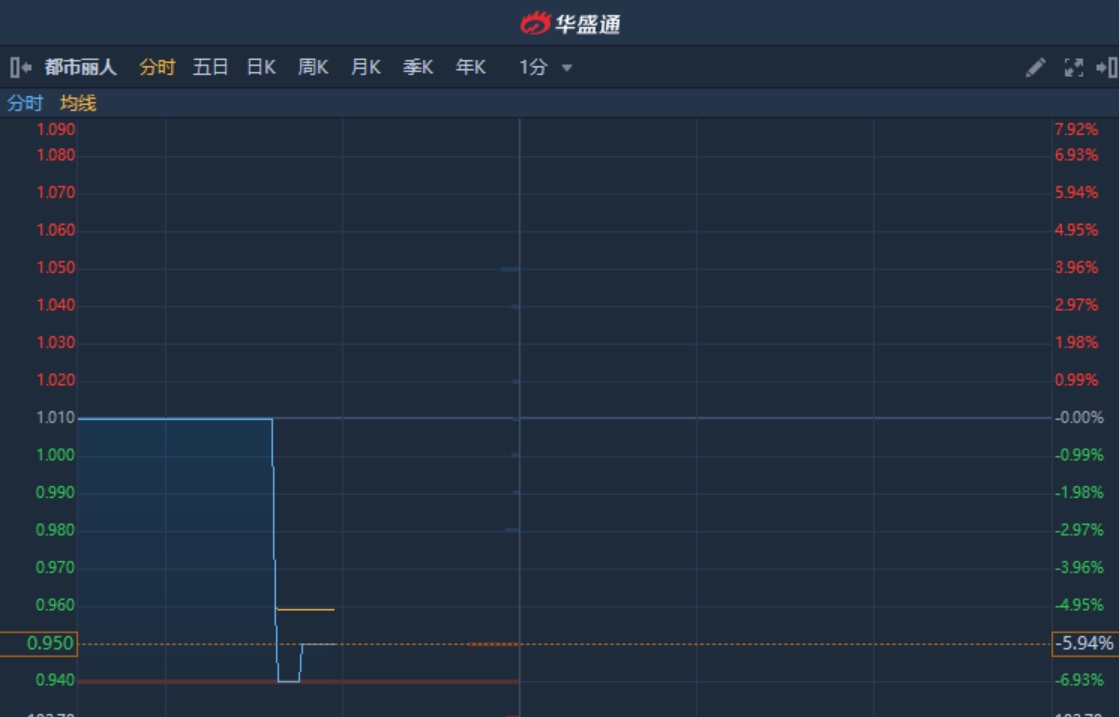Click the -6.93% percentage label
The height and width of the screenshot is (717, 1119).
click(1079, 681)
